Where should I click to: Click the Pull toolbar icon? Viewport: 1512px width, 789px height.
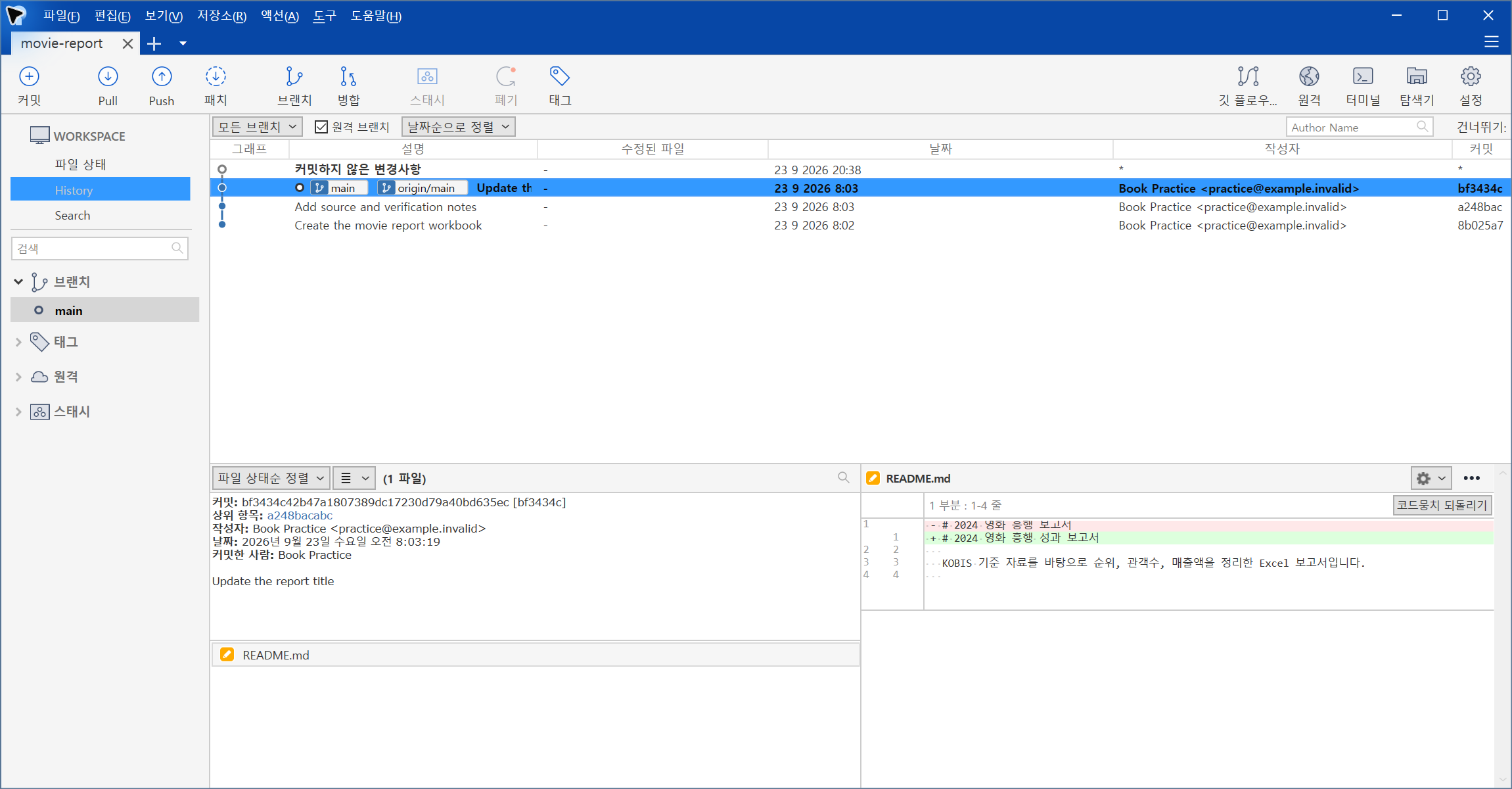coord(108,77)
